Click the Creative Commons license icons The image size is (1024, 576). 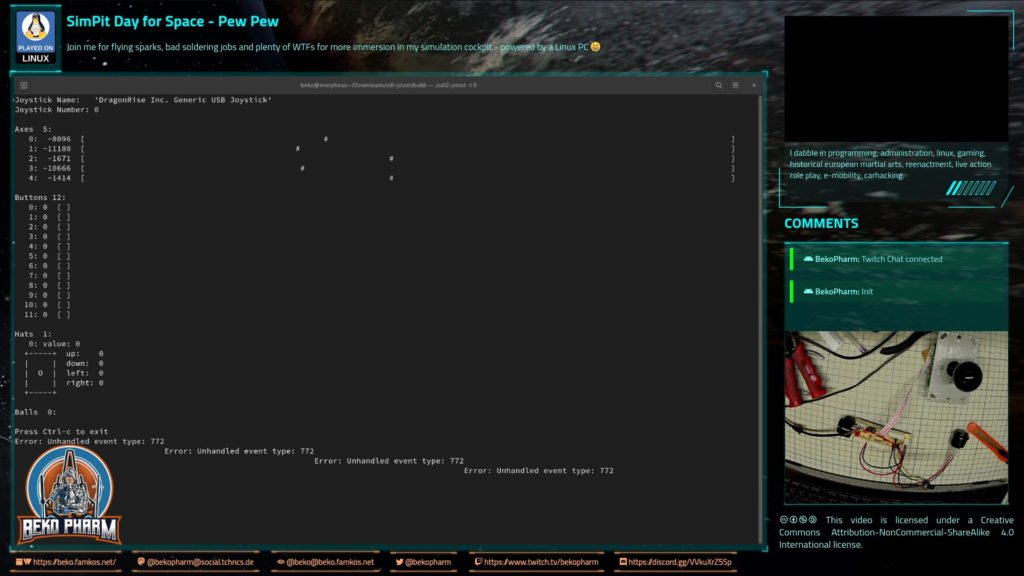[797, 520]
